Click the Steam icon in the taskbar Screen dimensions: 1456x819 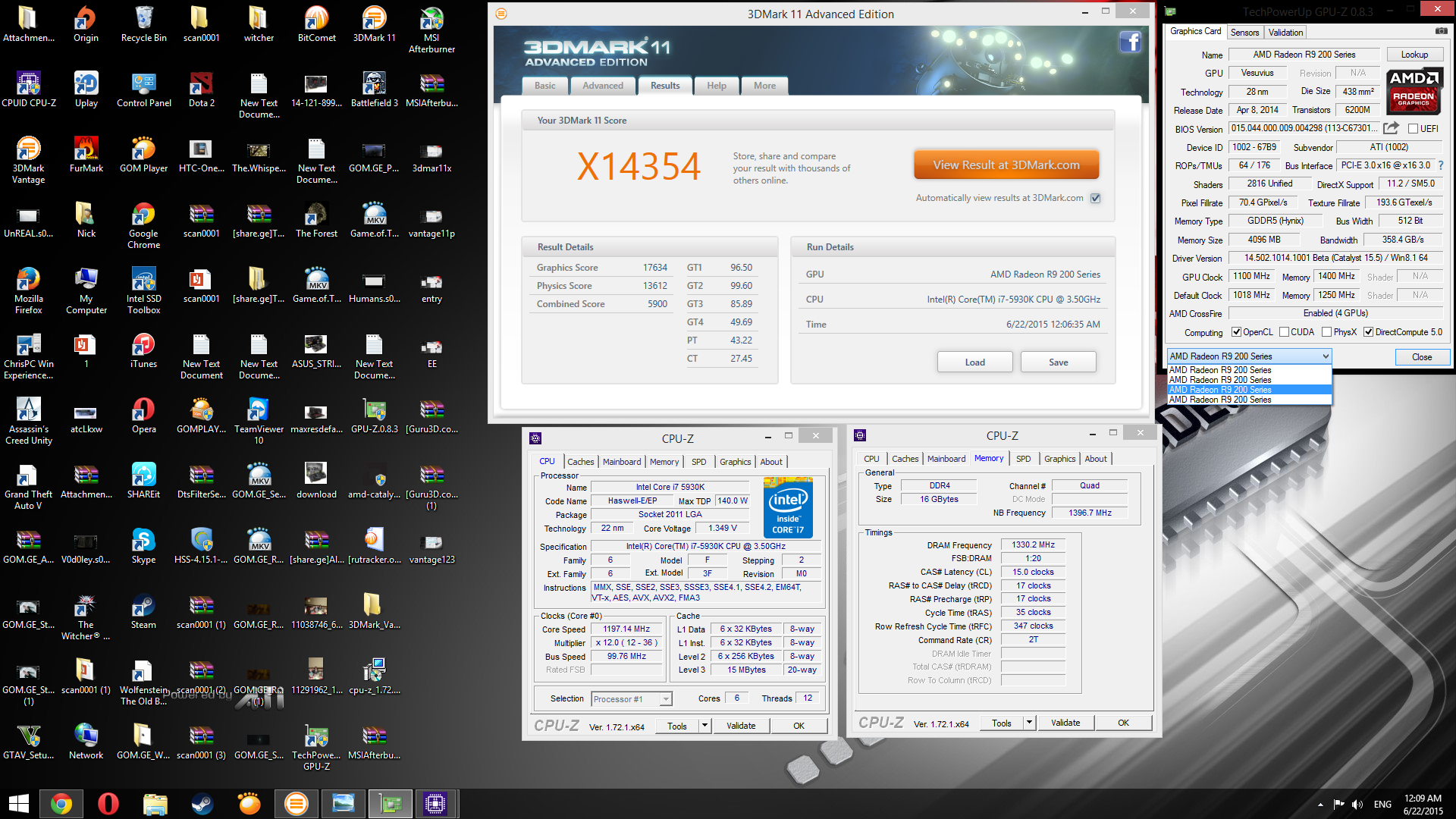click(202, 804)
